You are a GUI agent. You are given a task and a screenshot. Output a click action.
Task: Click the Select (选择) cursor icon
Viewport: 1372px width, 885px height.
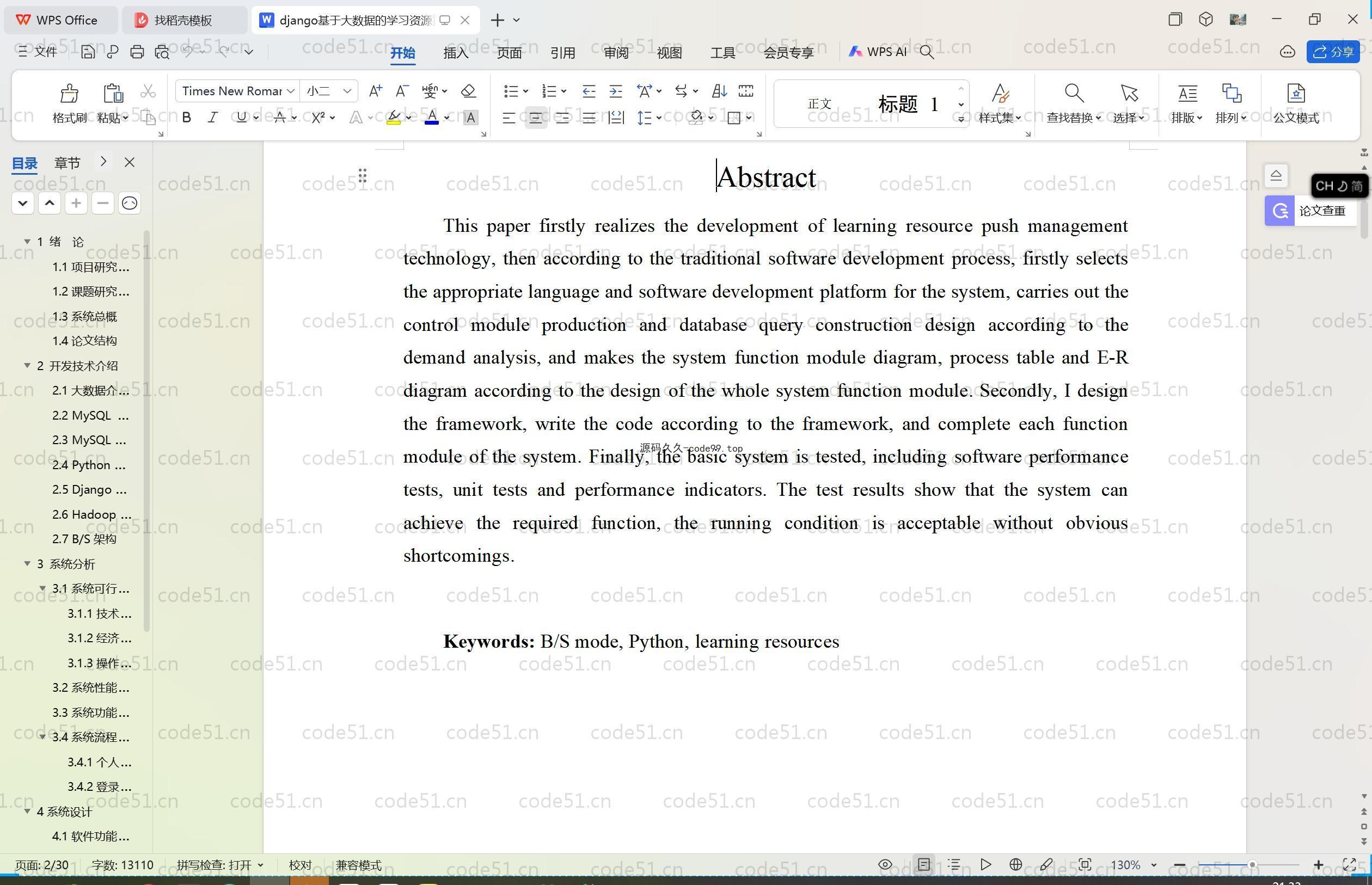pyautogui.click(x=1129, y=93)
